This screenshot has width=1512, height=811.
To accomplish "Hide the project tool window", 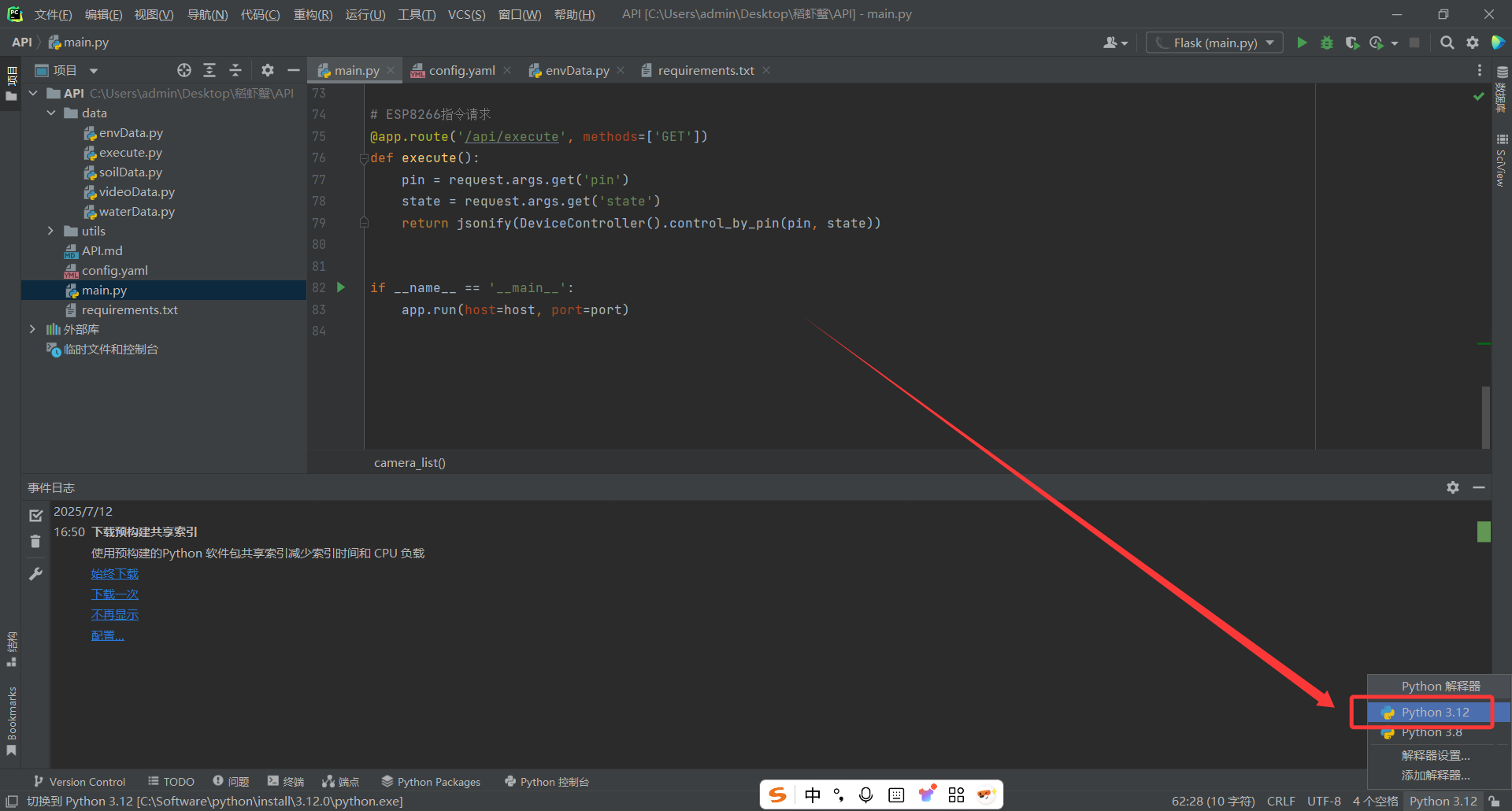I will pyautogui.click(x=294, y=70).
